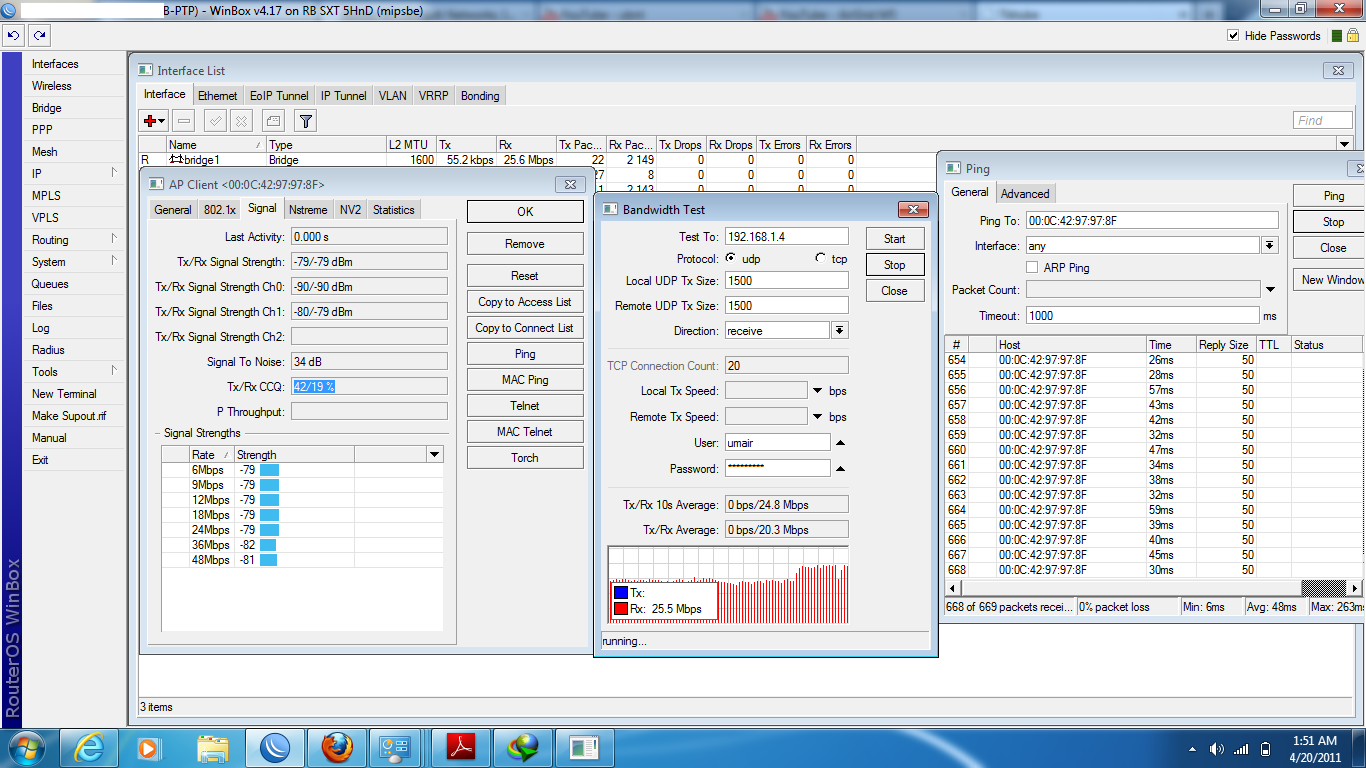Open Firefox from the taskbar

(x=337, y=747)
